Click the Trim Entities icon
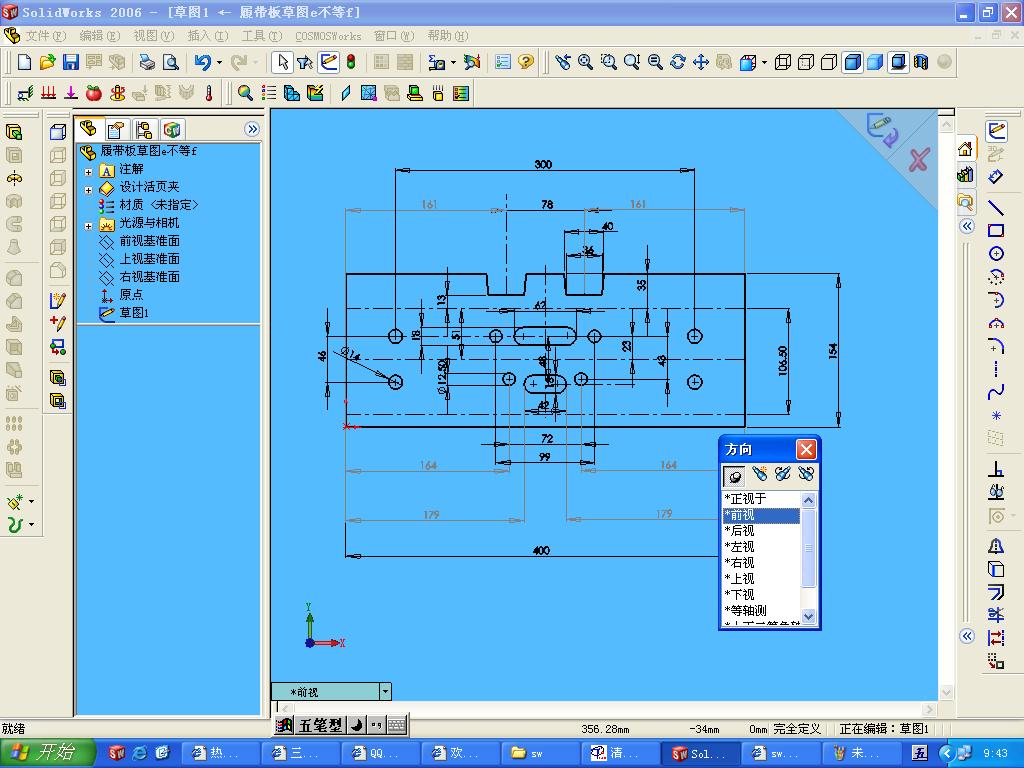The width and height of the screenshot is (1024, 768). click(x=995, y=615)
